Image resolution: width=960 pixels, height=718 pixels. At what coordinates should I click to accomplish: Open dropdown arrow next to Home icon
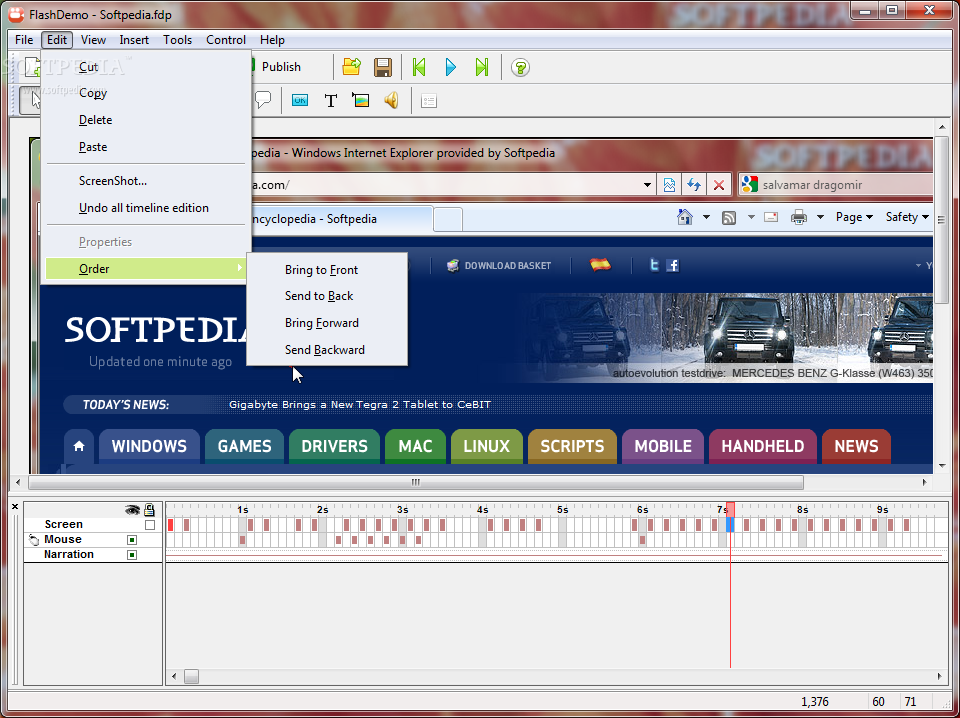tap(706, 217)
